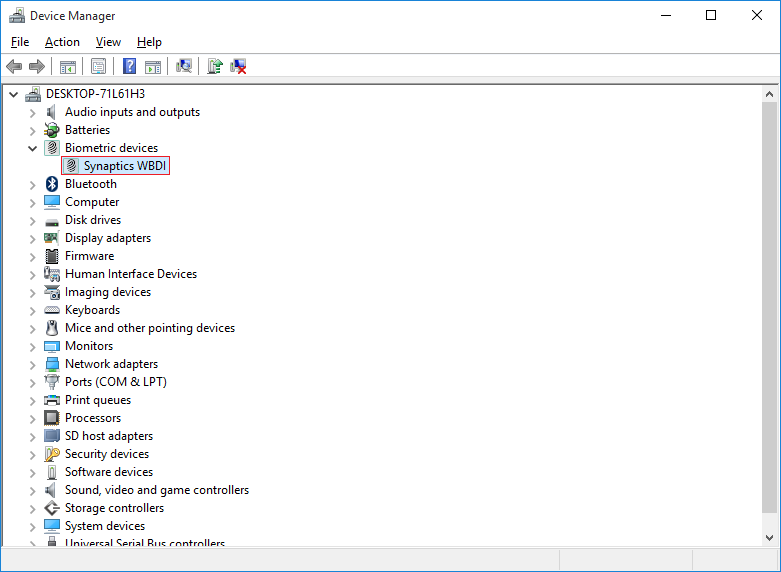This screenshot has height=572, width=781.
Task: Open the Help question mark icon
Action: click(129, 66)
